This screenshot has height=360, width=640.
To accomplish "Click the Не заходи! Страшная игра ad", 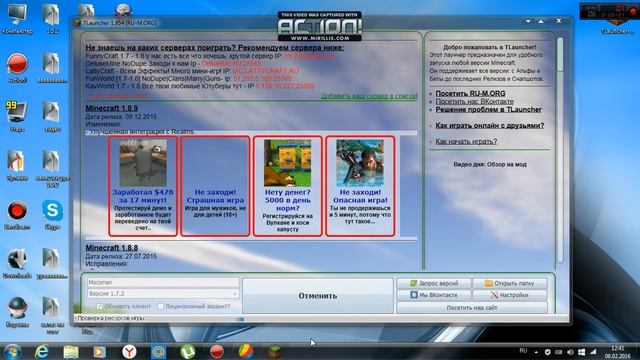I will pos(215,186).
